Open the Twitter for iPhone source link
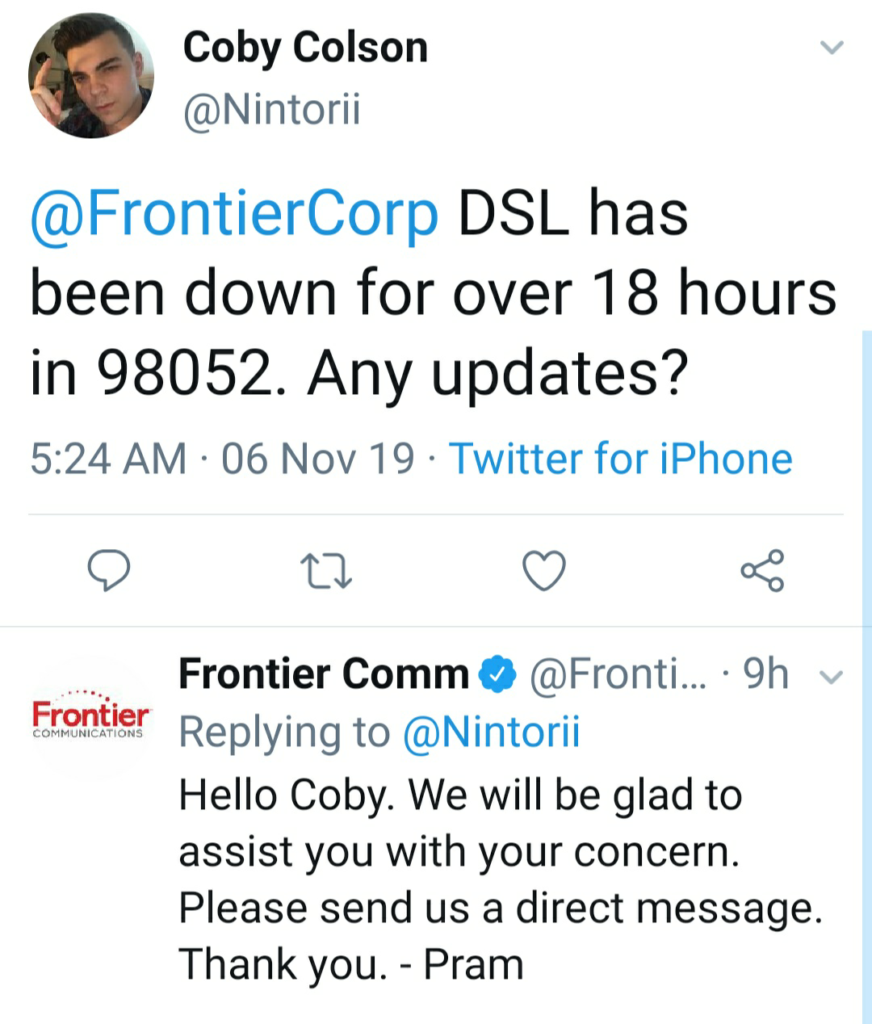Screen dimensions: 872x1024 point(620,459)
